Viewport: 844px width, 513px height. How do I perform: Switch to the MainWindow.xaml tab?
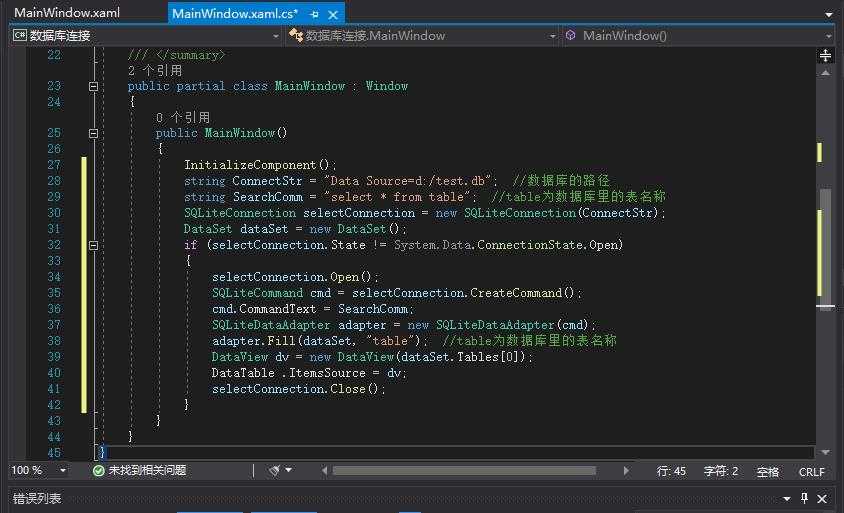tap(67, 13)
